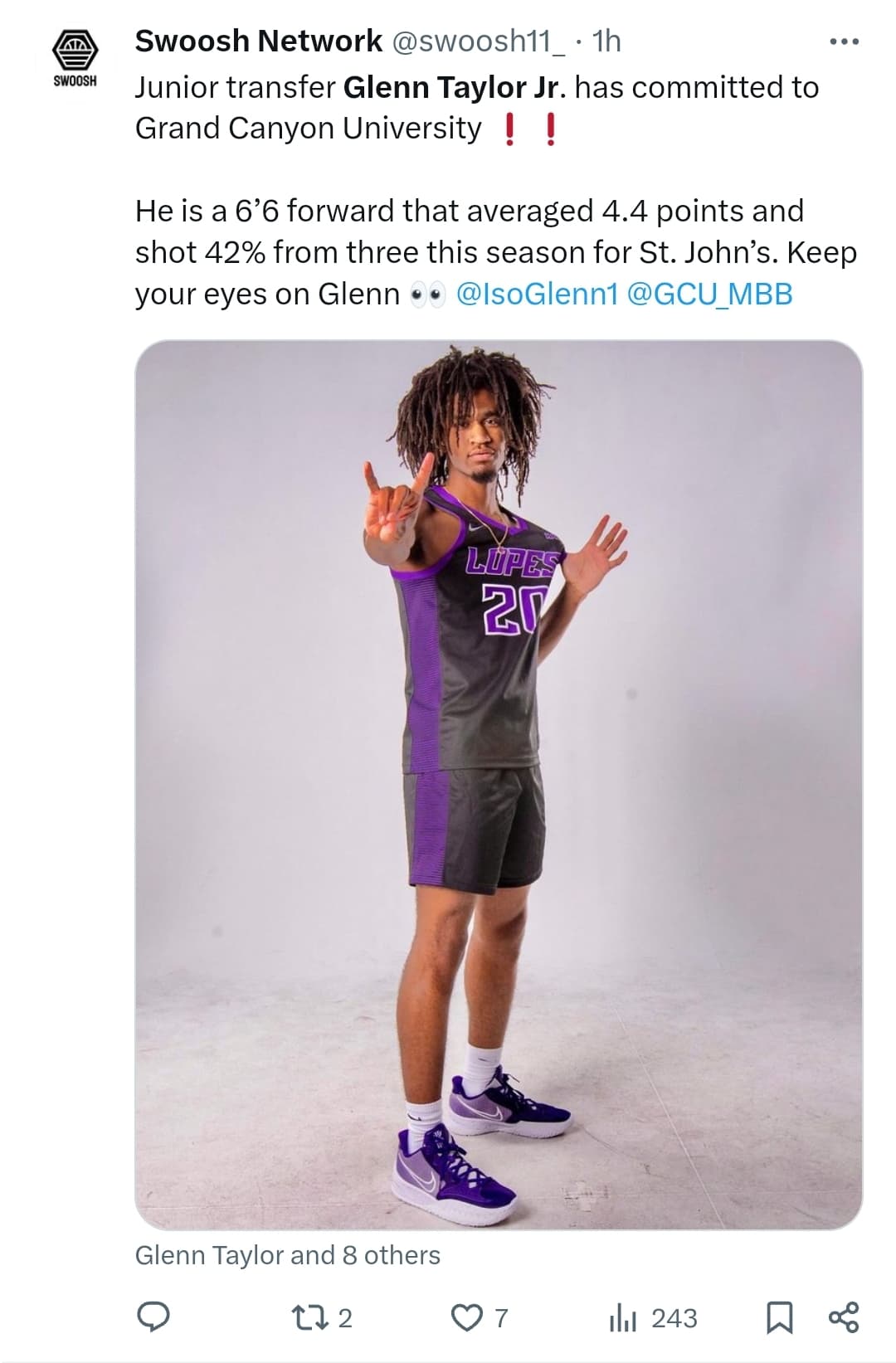Click the repost count 2
Viewport: 896px width, 1363px height.
click(x=345, y=1318)
